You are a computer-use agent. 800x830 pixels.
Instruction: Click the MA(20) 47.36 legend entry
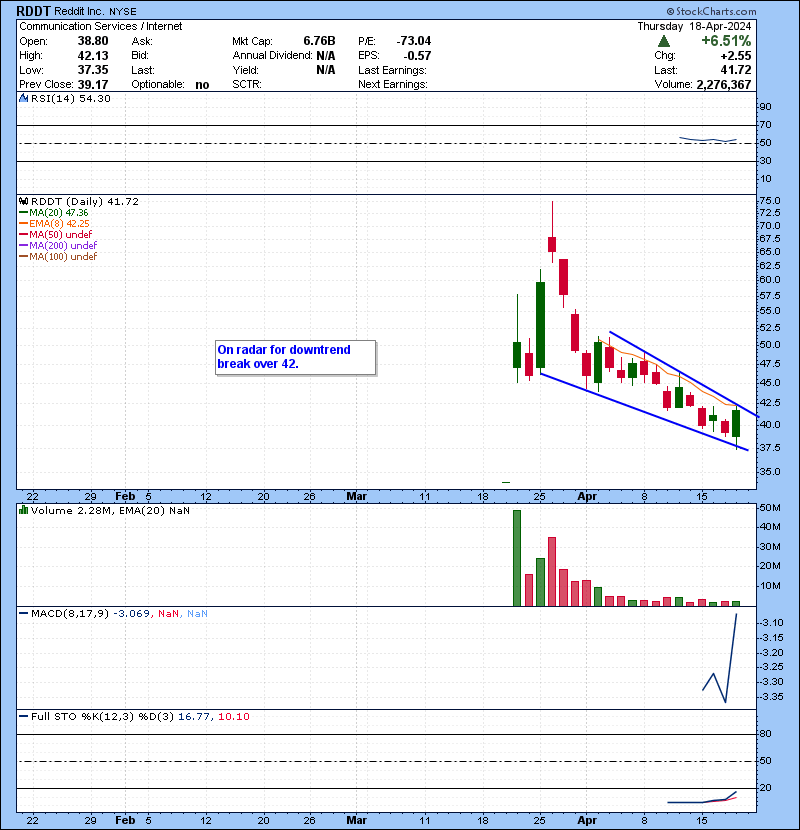[53, 213]
